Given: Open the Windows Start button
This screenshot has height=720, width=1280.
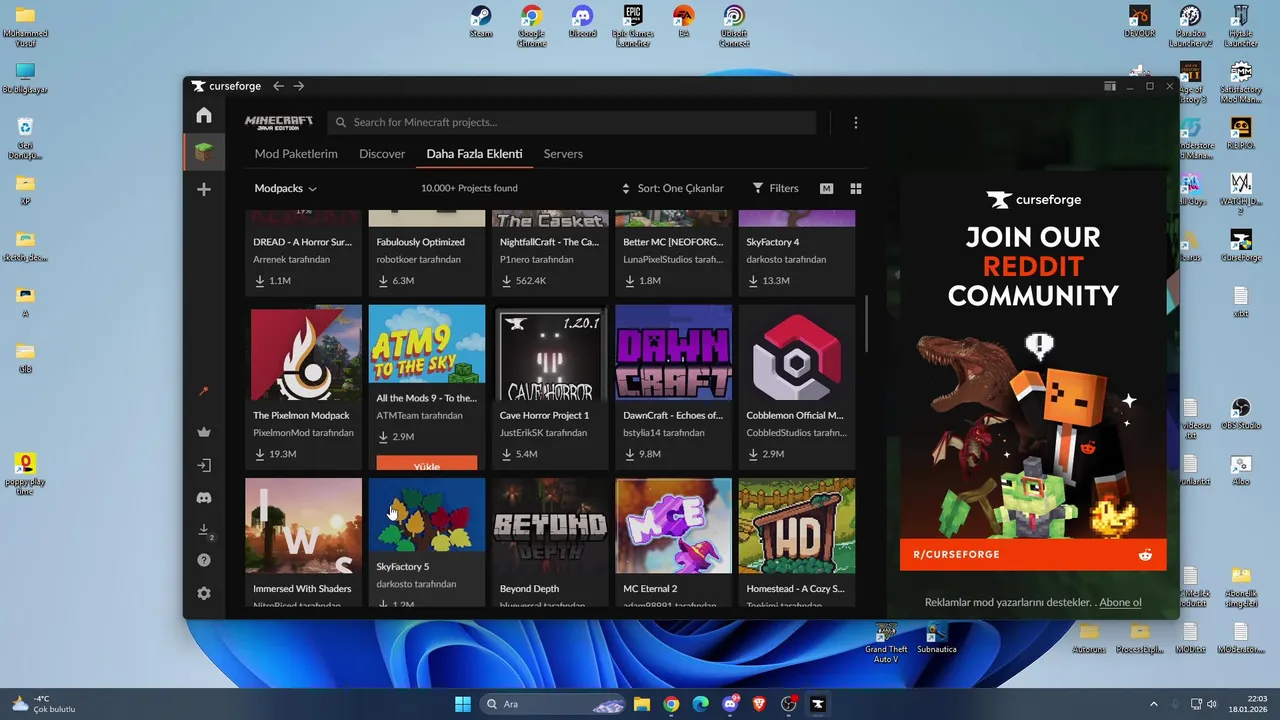Looking at the screenshot, I should click(x=462, y=704).
